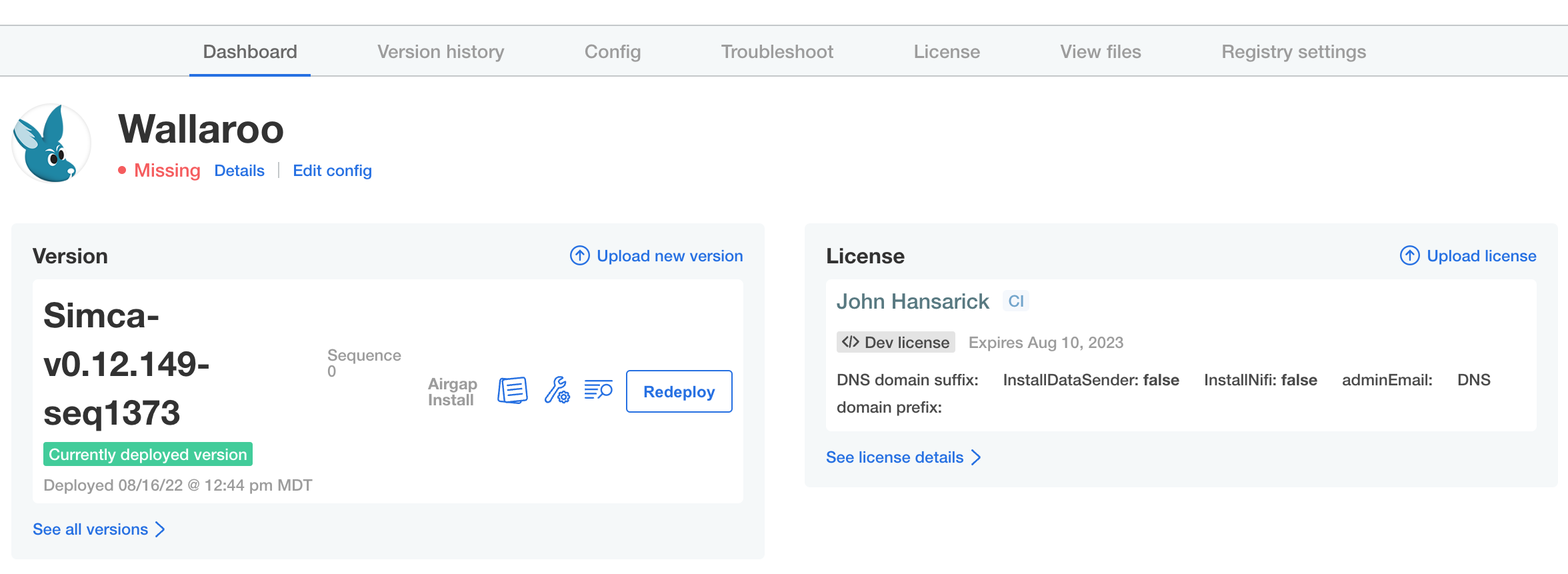Click the red Missing status text
The height and width of the screenshot is (574, 1568).
point(167,171)
